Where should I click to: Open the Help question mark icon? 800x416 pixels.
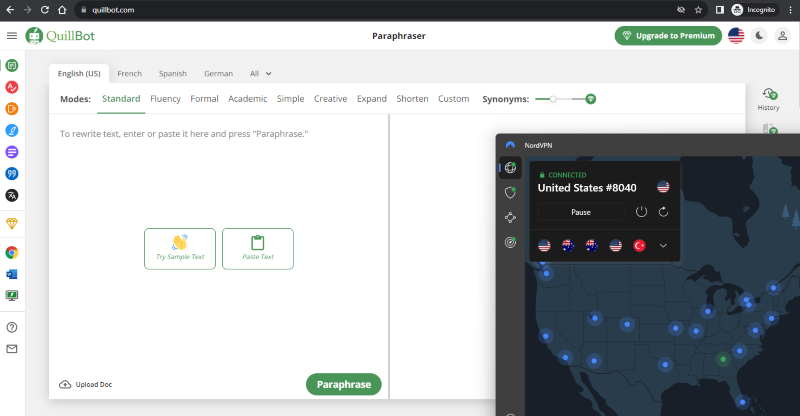pos(12,328)
